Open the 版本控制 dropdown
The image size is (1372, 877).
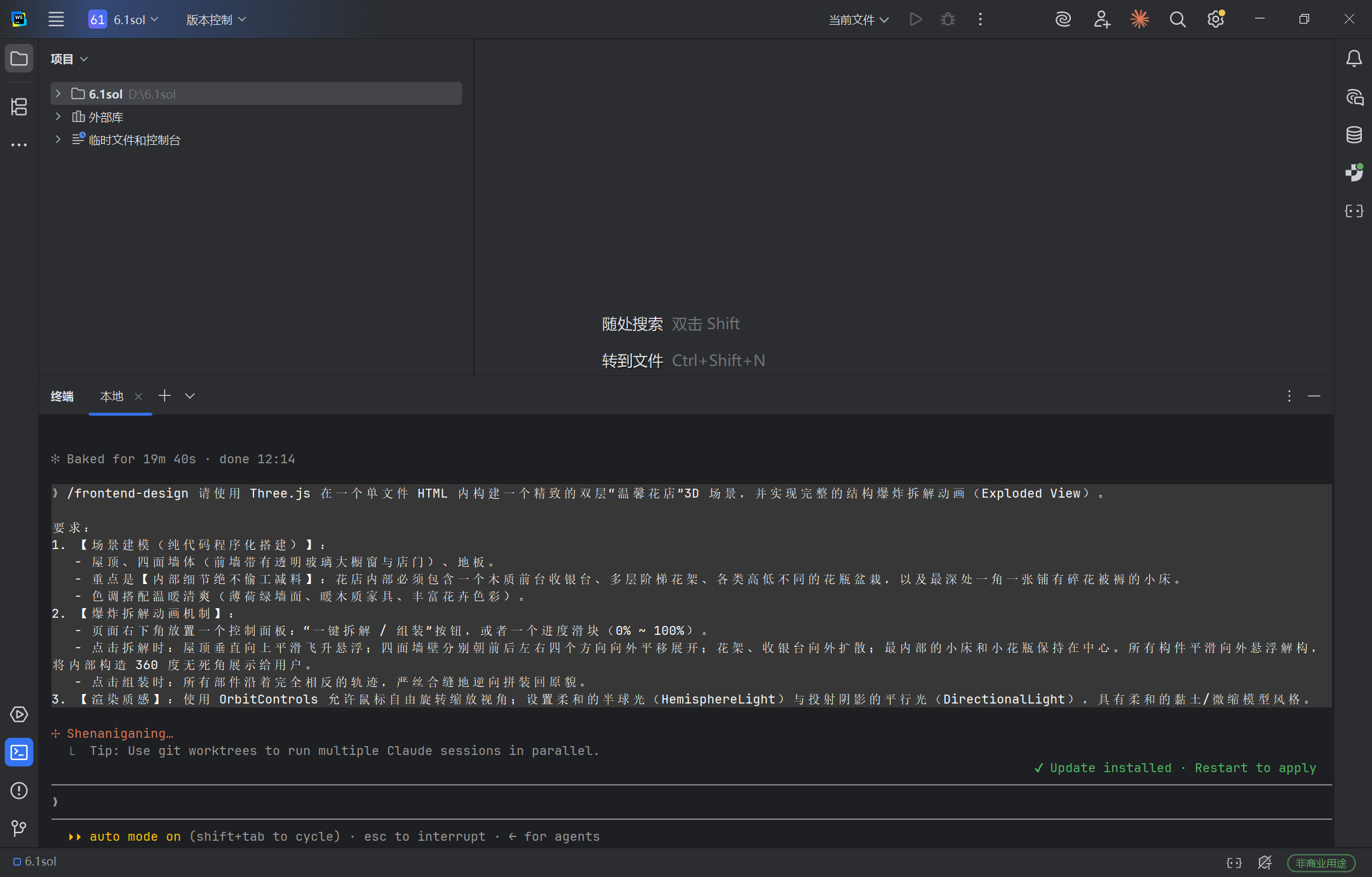coord(216,20)
